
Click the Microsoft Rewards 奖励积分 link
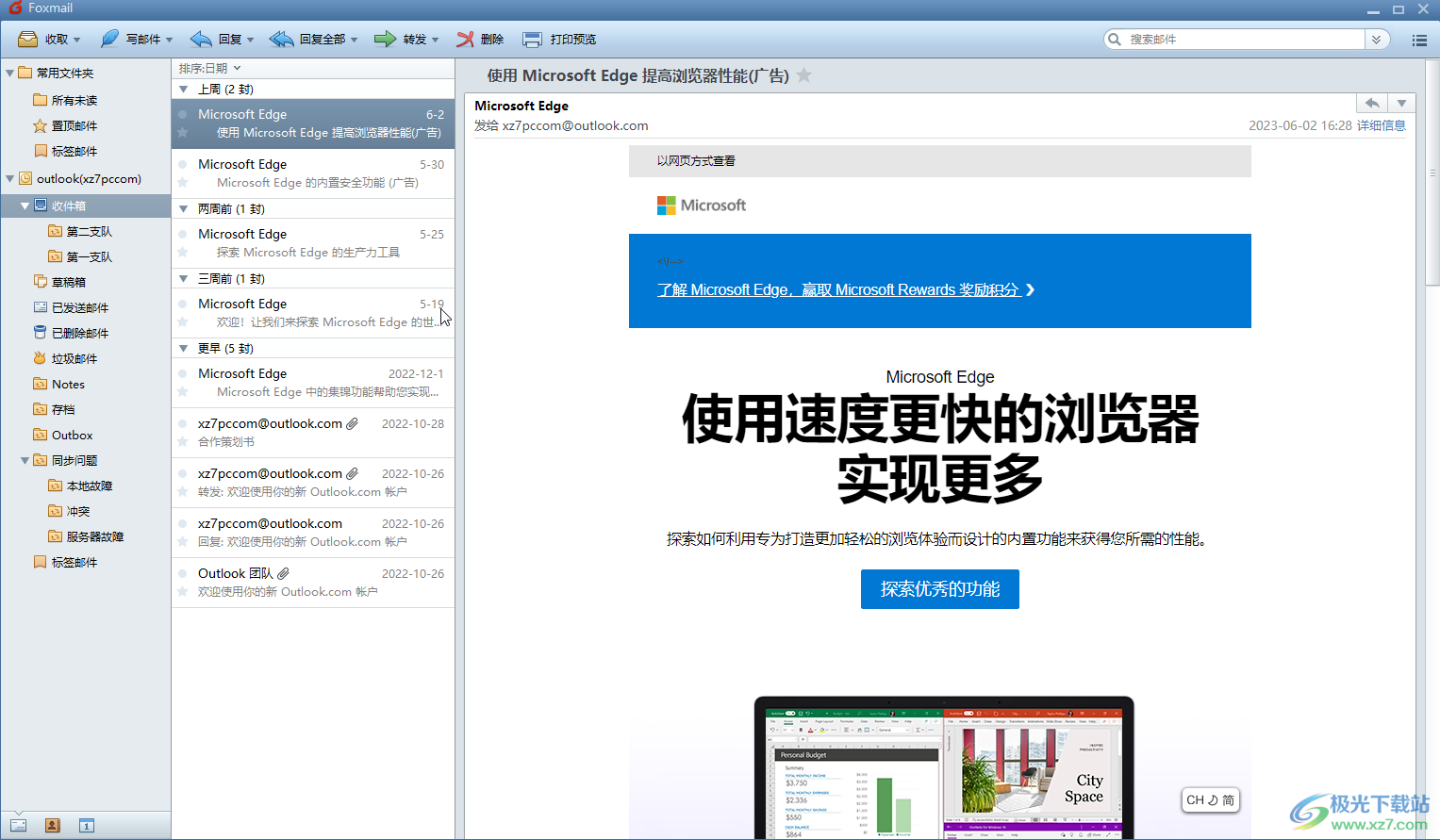tap(846, 289)
